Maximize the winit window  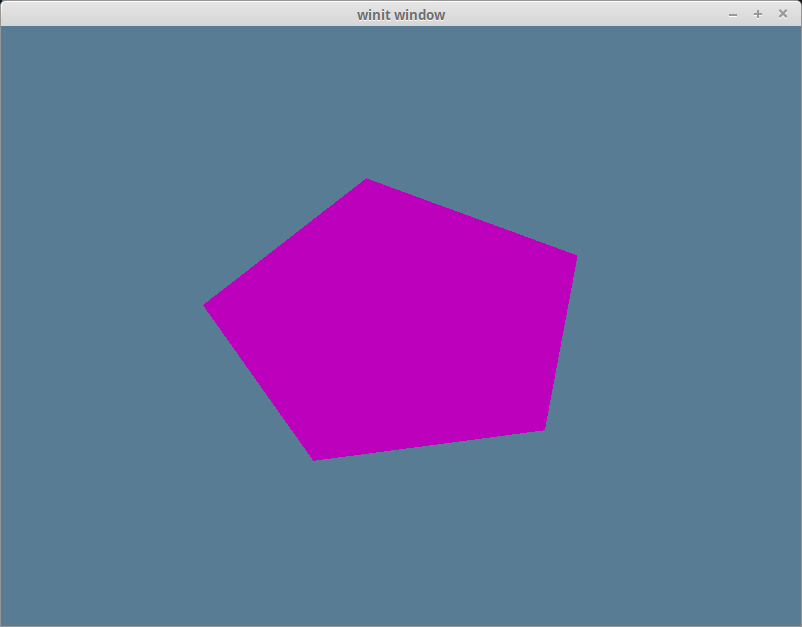click(x=757, y=14)
